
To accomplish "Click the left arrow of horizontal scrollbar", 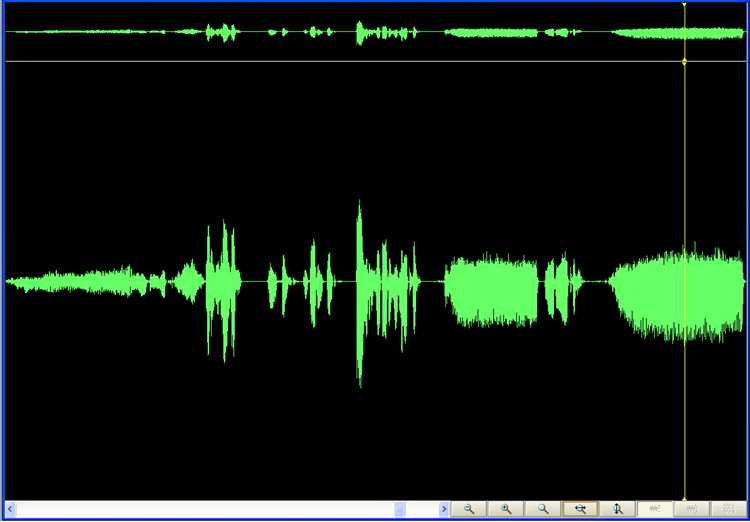I will pos(11,510).
